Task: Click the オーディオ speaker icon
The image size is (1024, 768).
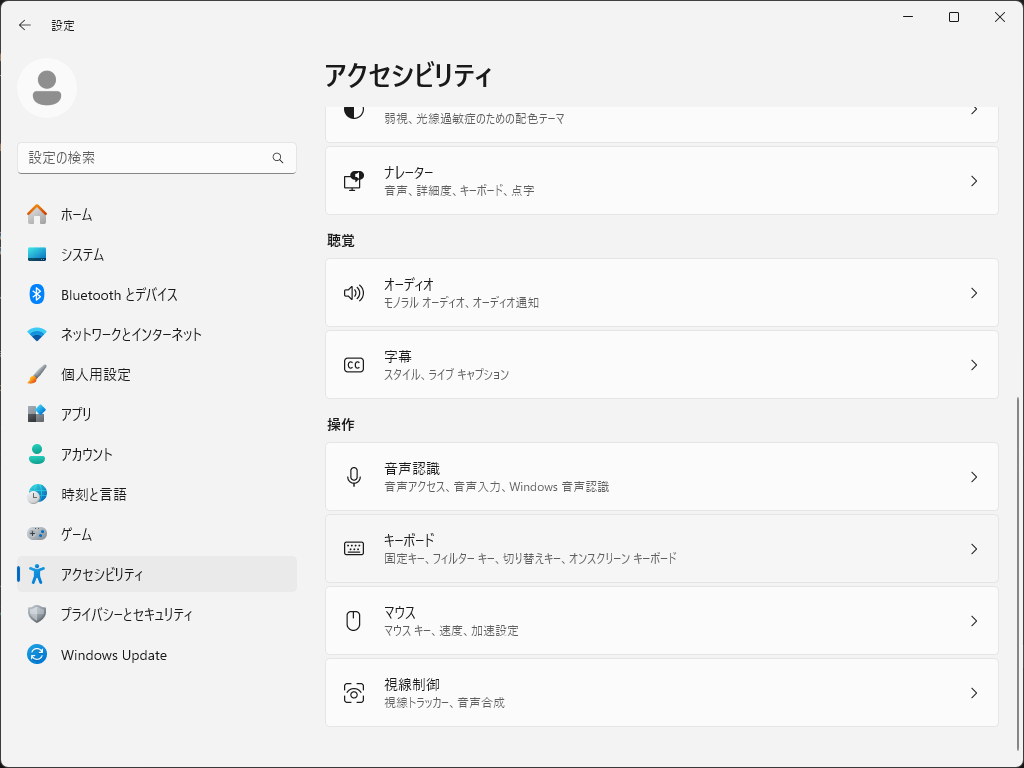Action: tap(353, 292)
